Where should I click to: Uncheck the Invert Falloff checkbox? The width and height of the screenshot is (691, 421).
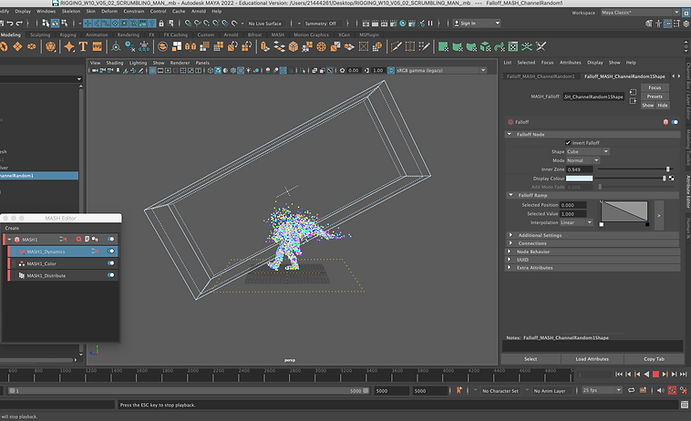pyautogui.click(x=568, y=143)
